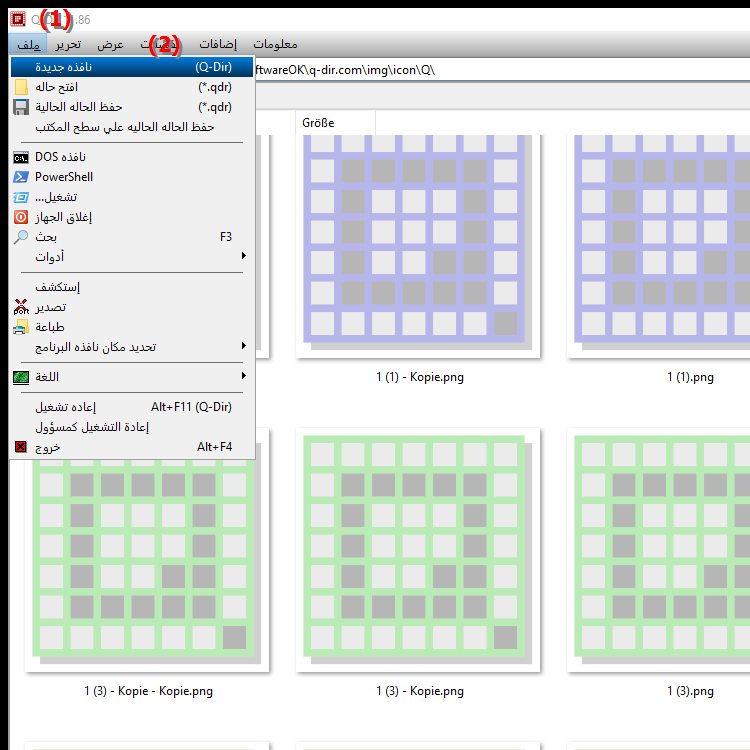
Task: Click the DOS console icon
Action: click(21, 157)
